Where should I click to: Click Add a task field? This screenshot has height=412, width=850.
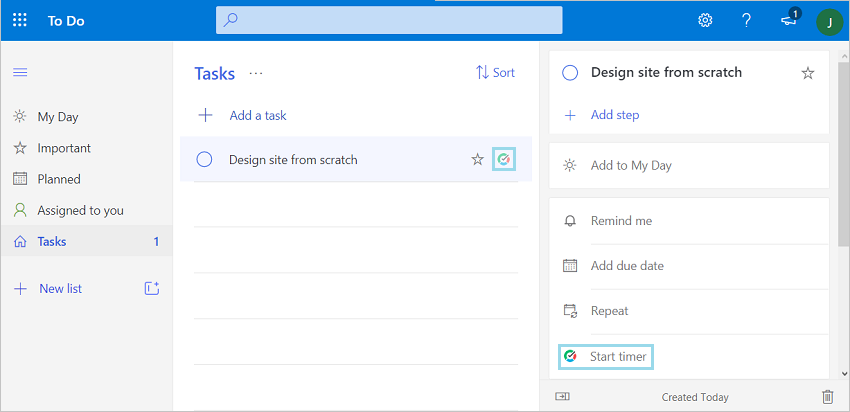356,115
